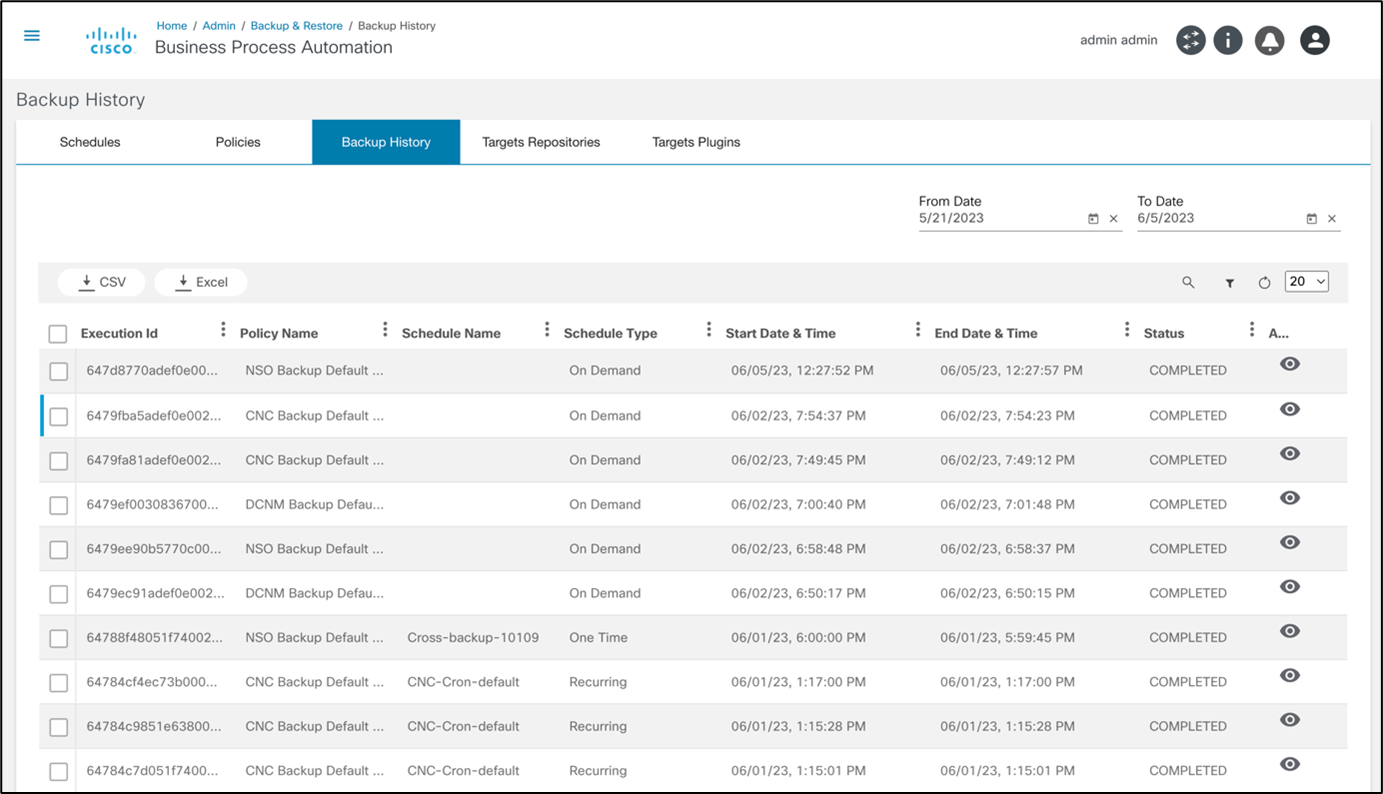The height and width of the screenshot is (794, 1383).
Task: Check the row for execution 647d8770adef0e00
Action: click(x=59, y=371)
